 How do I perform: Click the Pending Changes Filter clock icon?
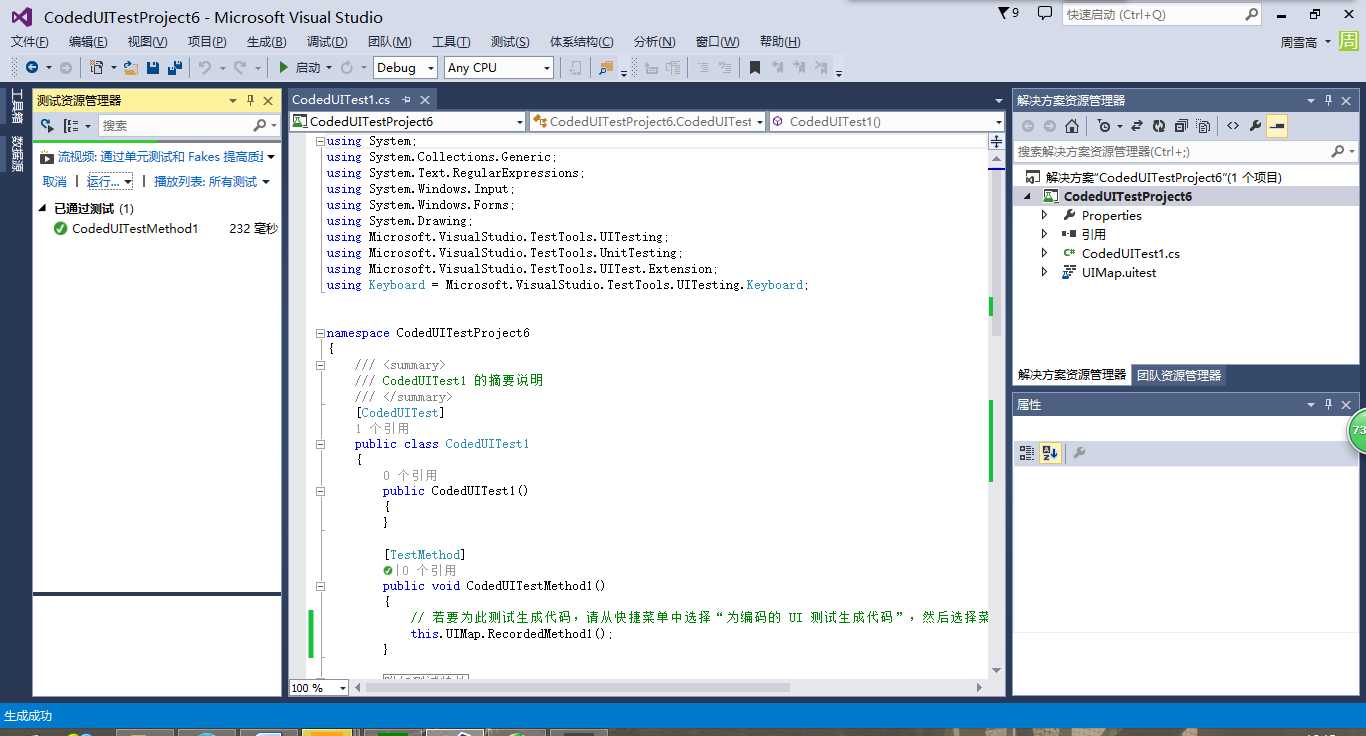point(1103,126)
